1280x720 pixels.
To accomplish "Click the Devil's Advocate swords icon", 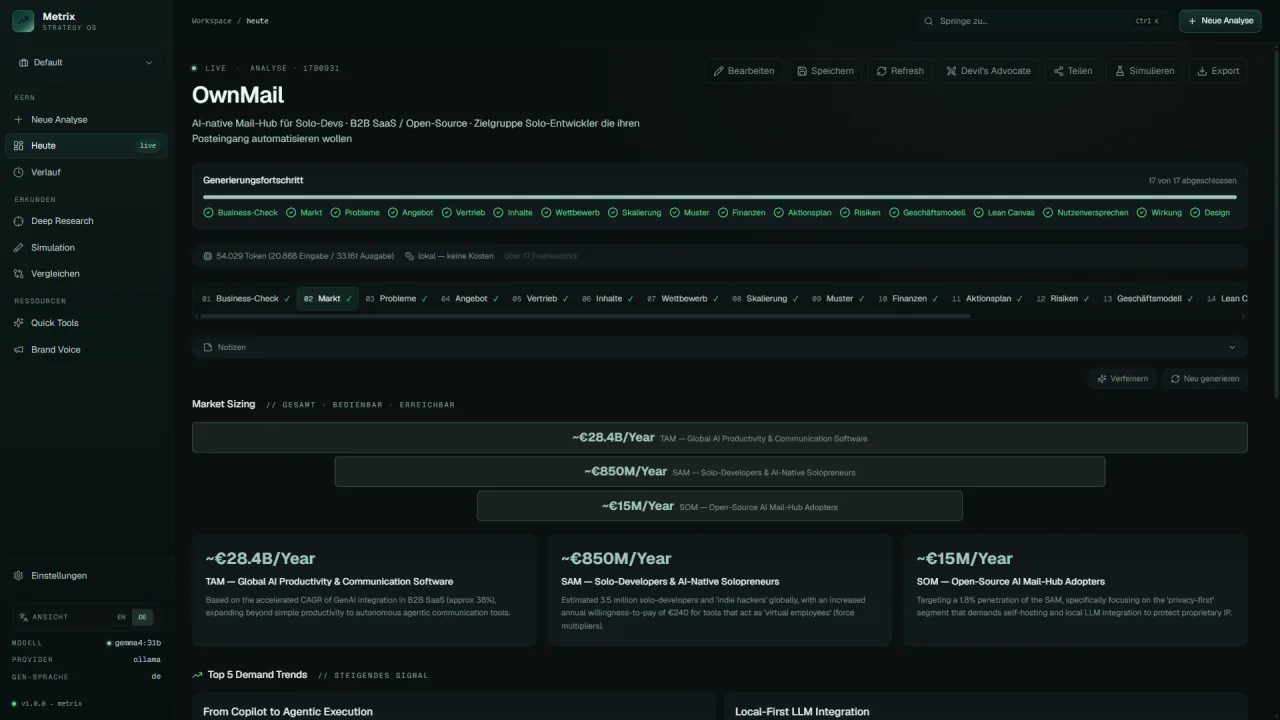I will point(951,71).
